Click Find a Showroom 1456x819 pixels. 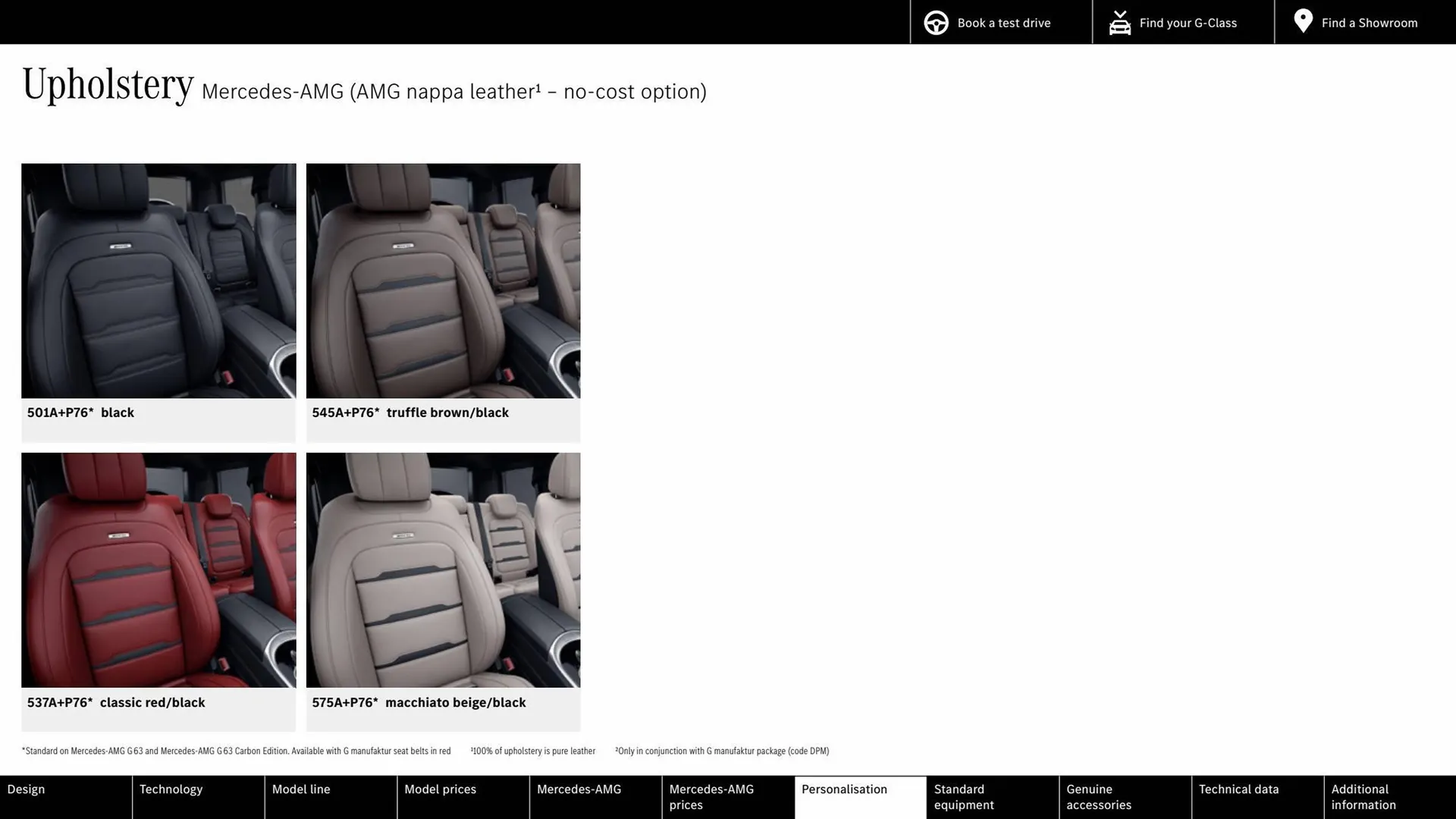point(1370,22)
